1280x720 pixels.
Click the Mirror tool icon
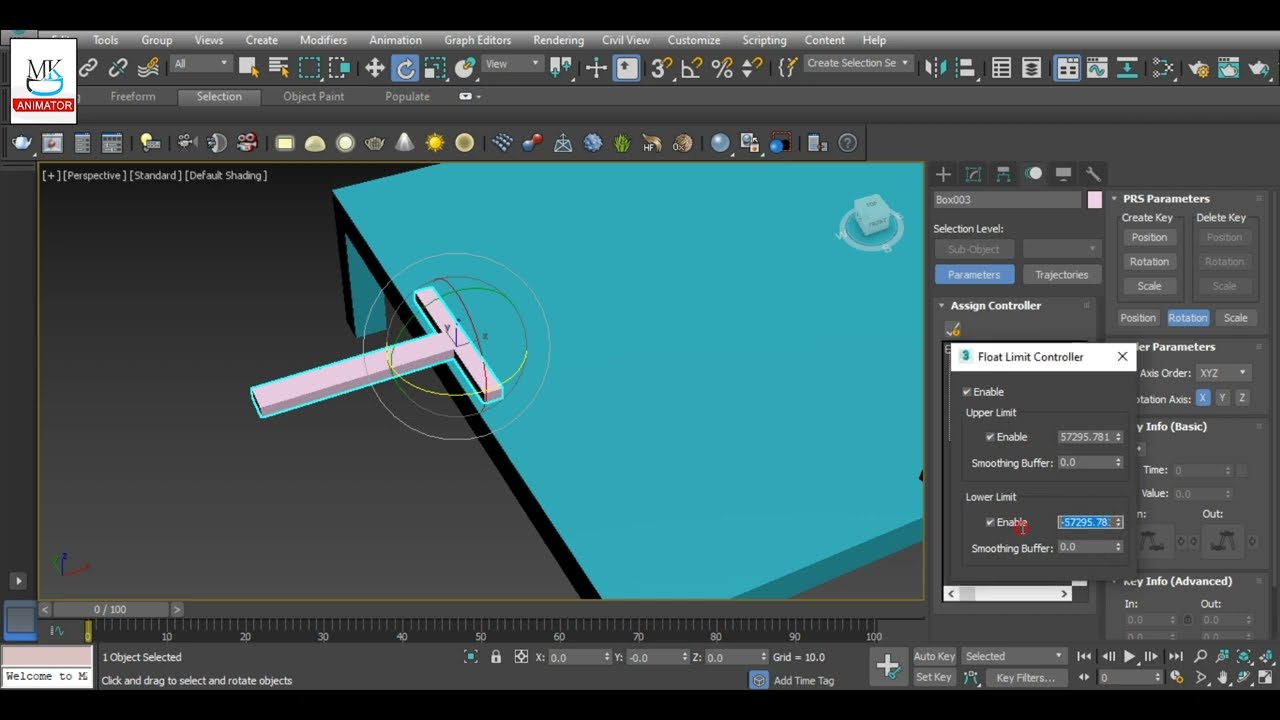point(936,68)
